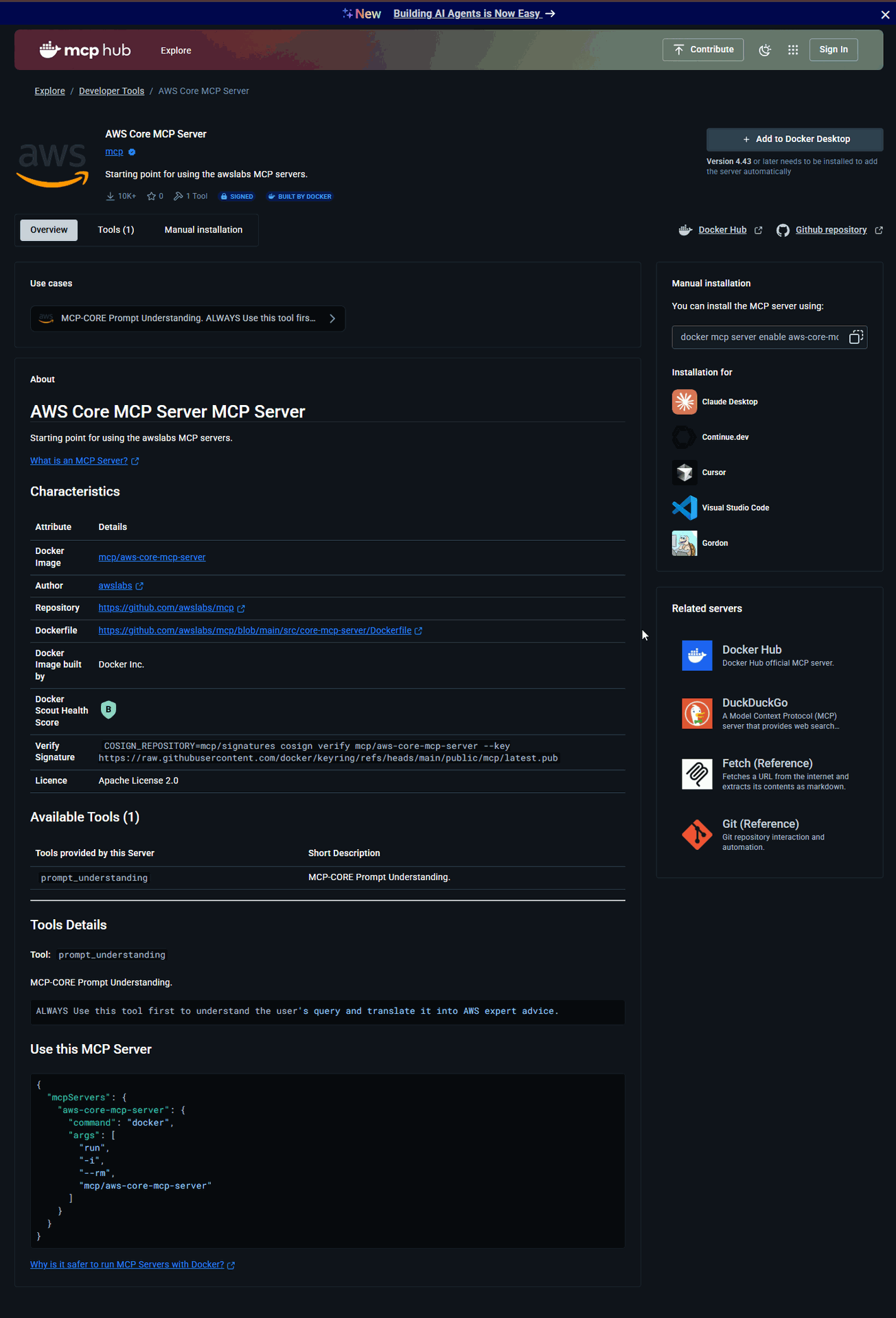
Task: Click the GitHub octocat icon
Action: pyautogui.click(x=783, y=230)
